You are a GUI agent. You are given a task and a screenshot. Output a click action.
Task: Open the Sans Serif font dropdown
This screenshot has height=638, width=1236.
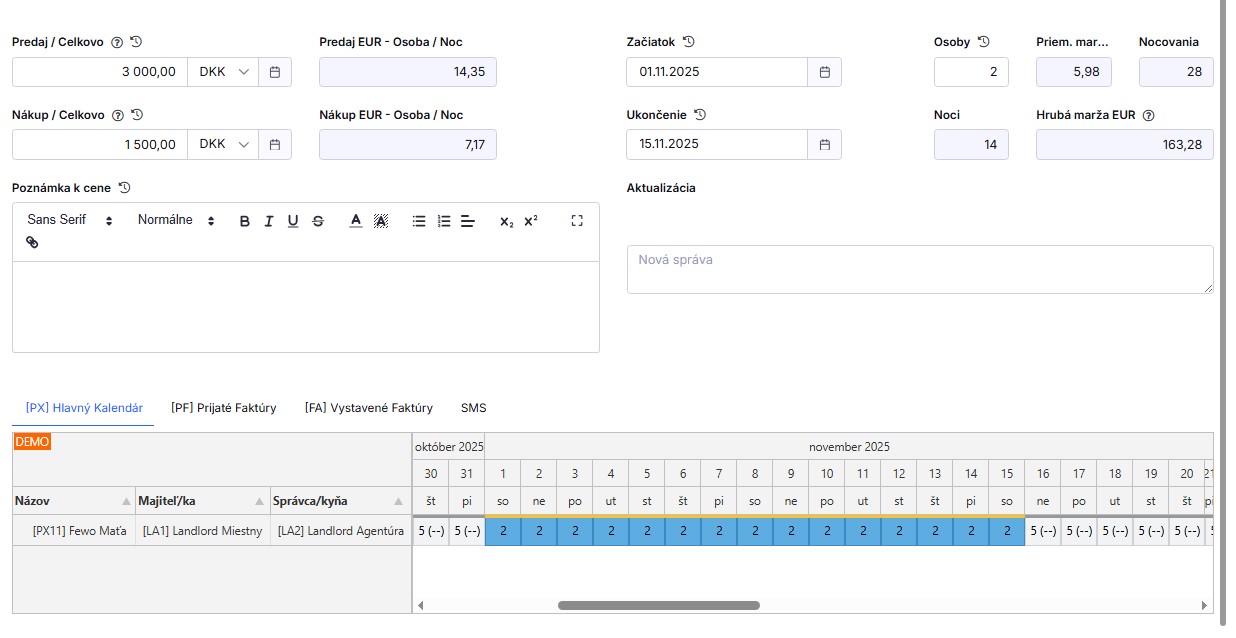click(x=70, y=220)
